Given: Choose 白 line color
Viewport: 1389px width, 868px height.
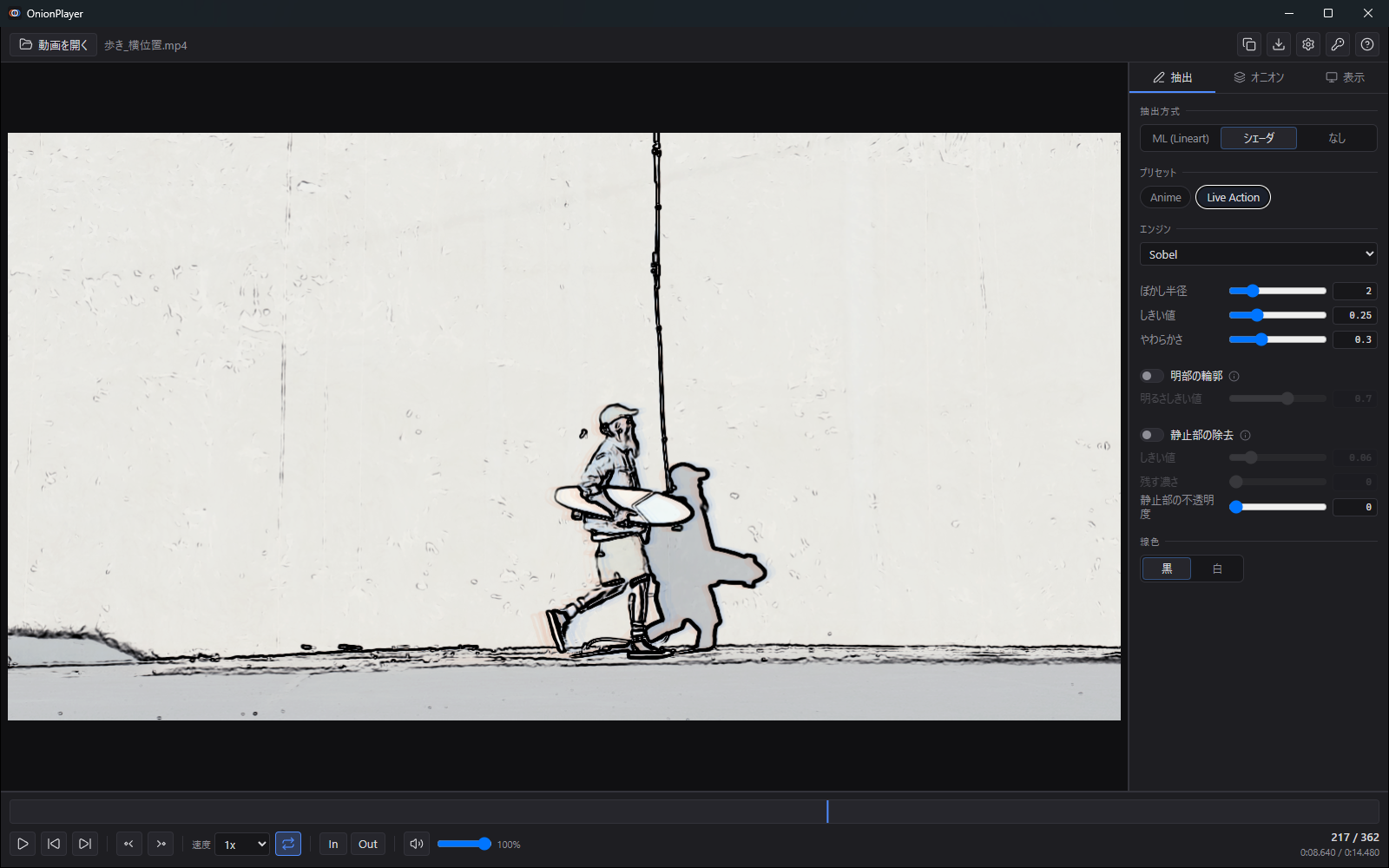Looking at the screenshot, I should [x=1217, y=569].
